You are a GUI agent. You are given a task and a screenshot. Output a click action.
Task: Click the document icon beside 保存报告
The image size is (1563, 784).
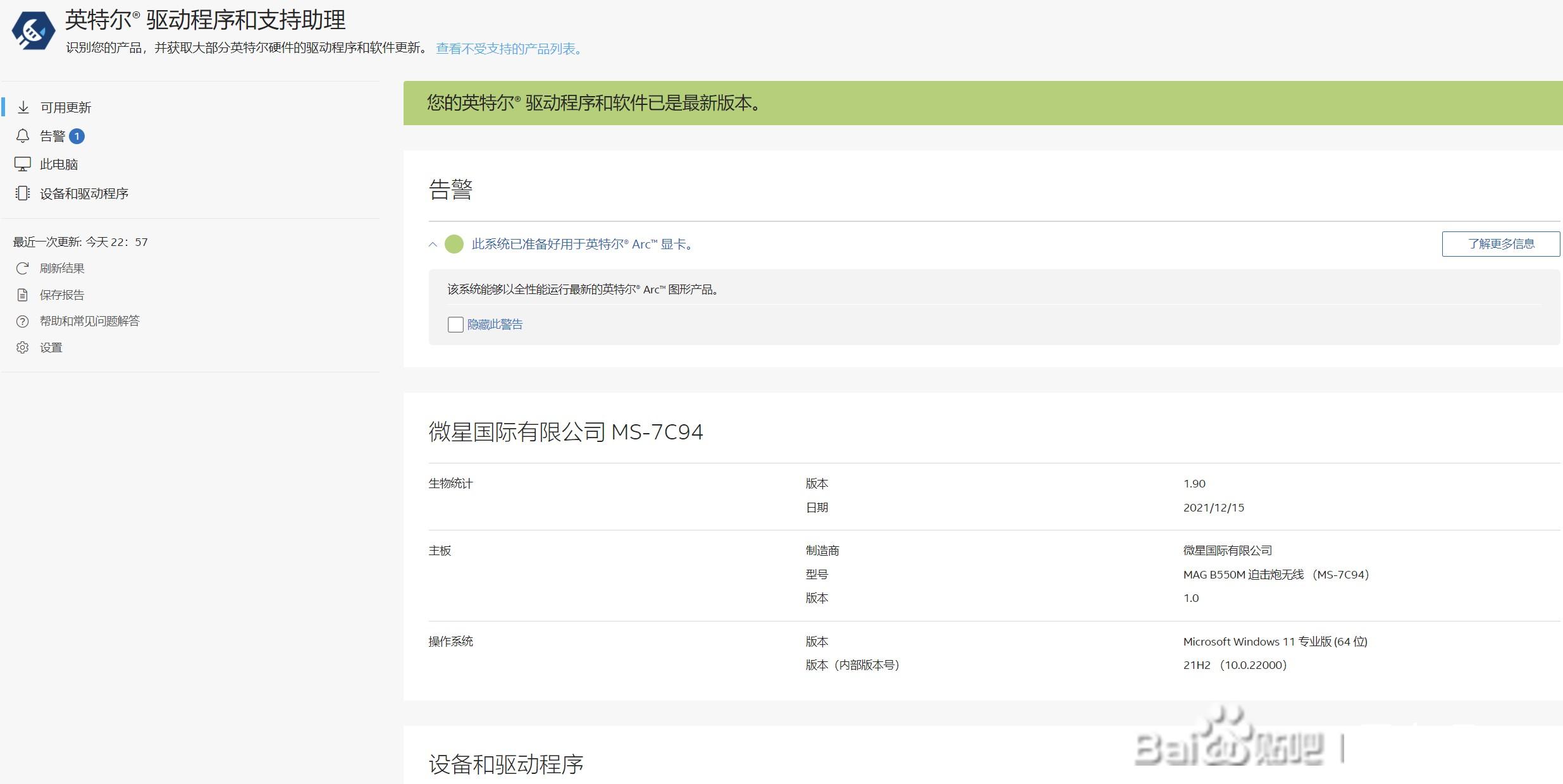click(22, 295)
